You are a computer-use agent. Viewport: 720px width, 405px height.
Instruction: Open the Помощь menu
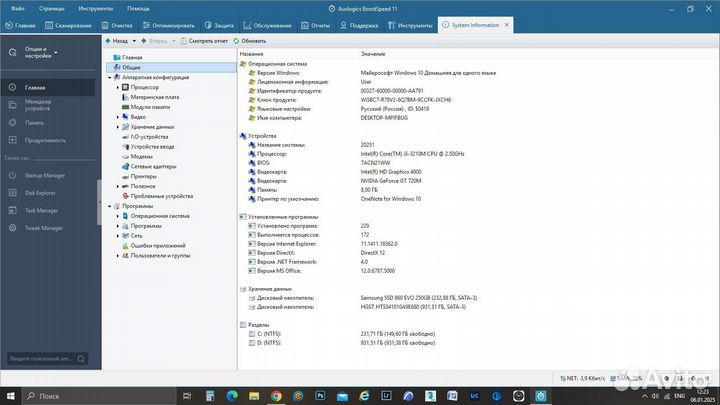(138, 8)
